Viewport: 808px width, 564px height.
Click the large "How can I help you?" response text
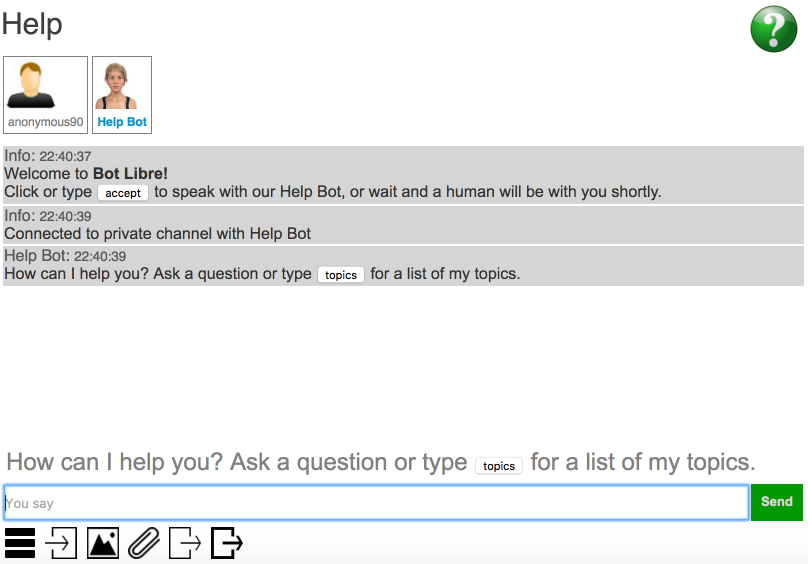[236, 462]
